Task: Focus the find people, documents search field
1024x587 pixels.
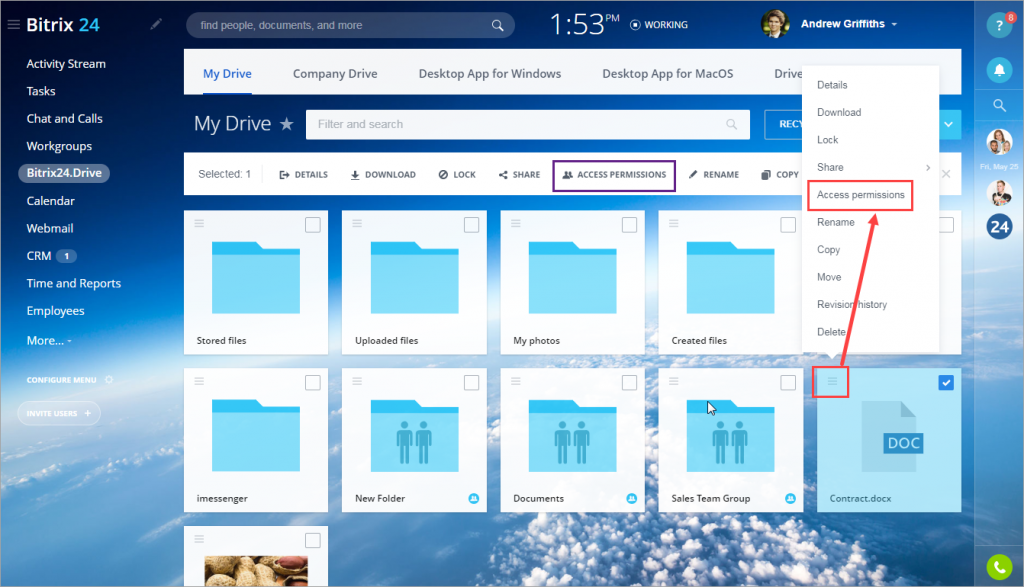Action: click(x=350, y=25)
